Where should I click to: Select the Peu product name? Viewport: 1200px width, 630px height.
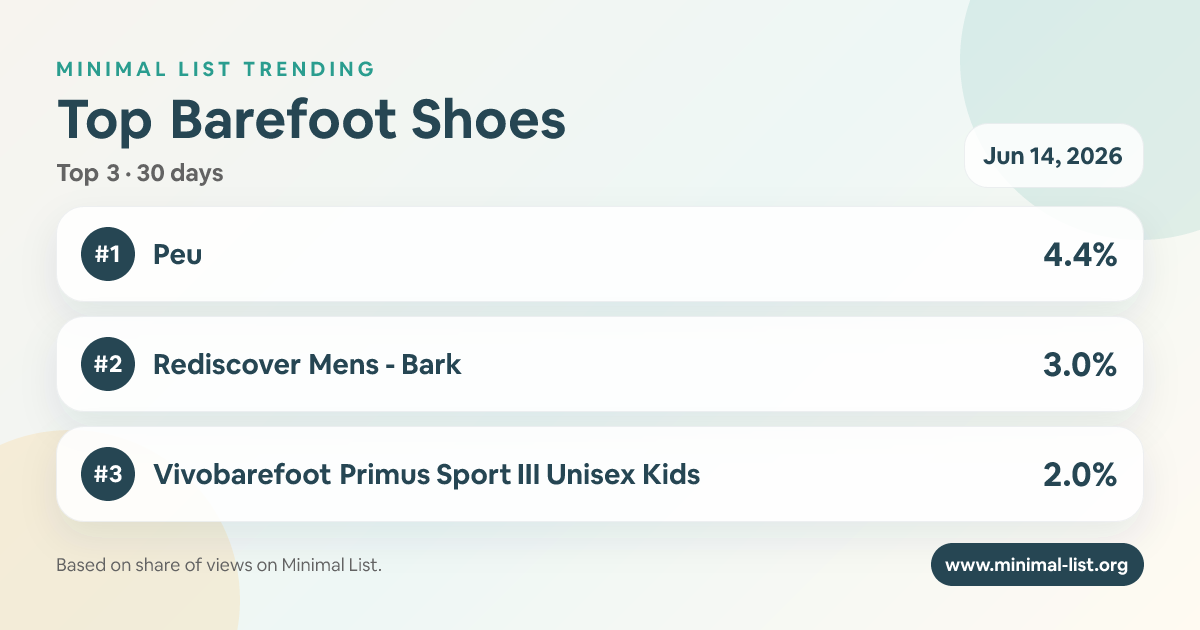tap(177, 254)
